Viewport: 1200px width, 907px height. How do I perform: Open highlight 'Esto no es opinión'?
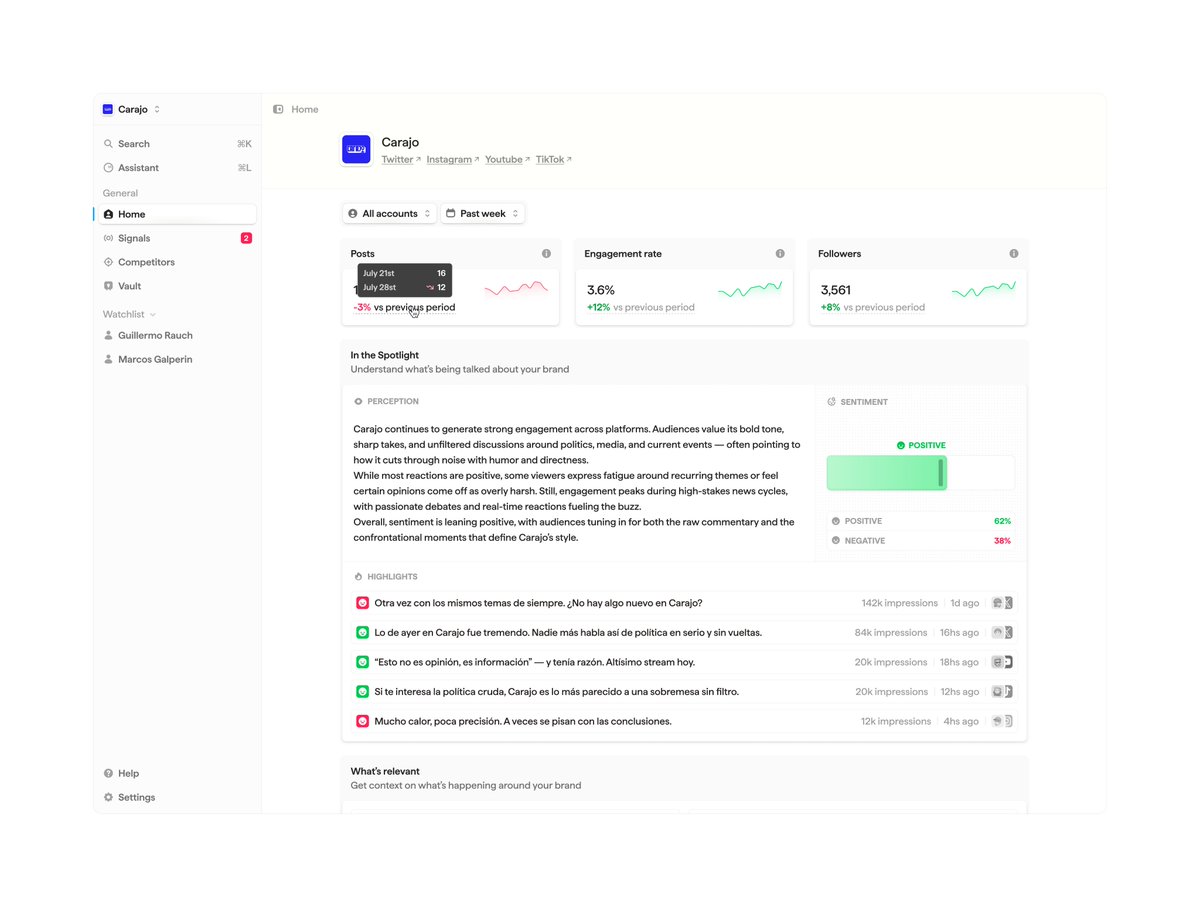685,662
